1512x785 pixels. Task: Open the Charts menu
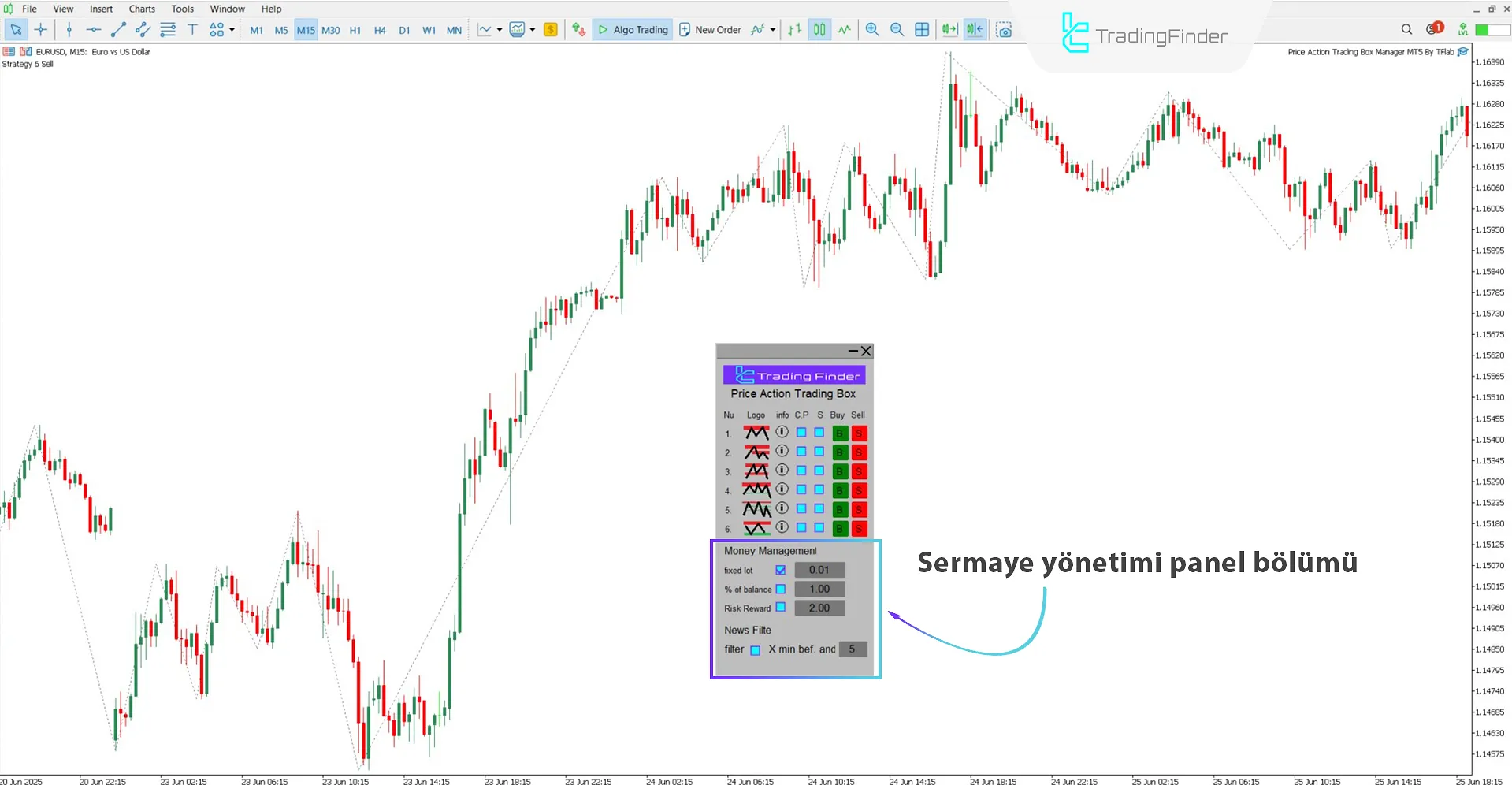tap(141, 9)
